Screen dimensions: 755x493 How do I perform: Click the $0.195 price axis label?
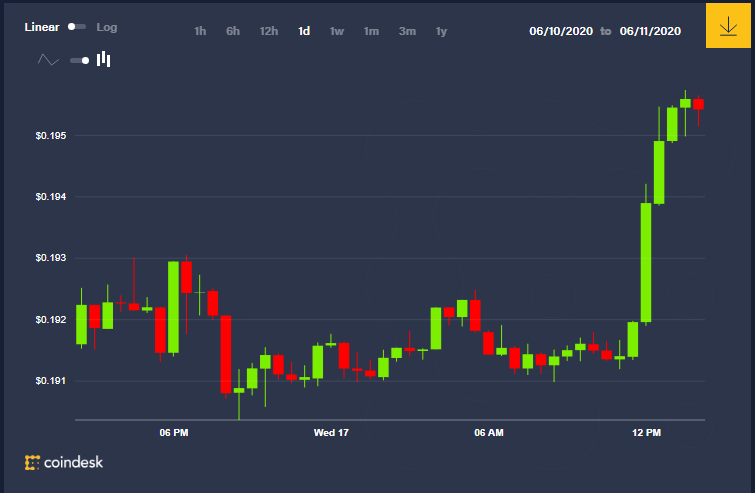(x=51, y=136)
